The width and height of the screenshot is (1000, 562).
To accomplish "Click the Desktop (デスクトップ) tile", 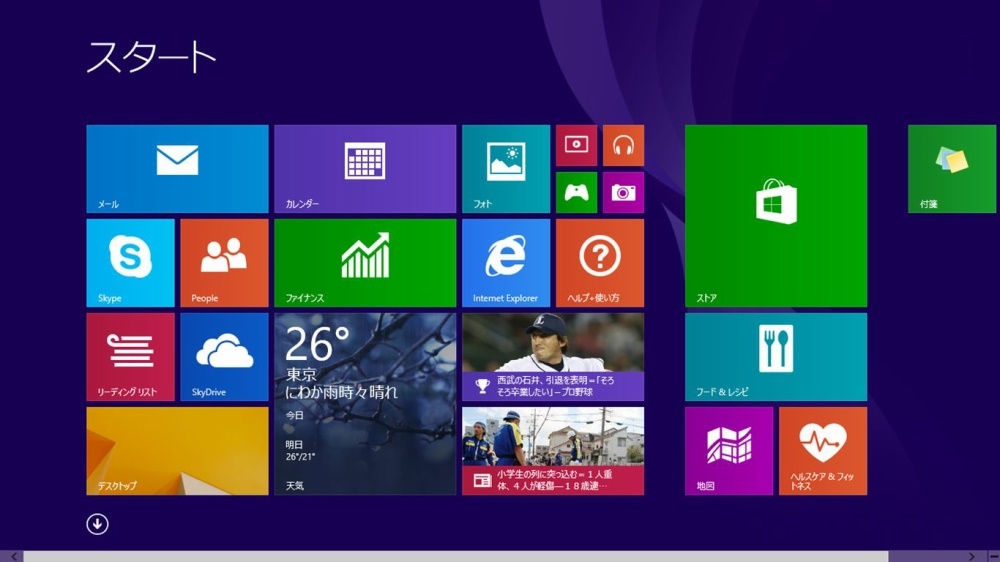I will coord(177,450).
